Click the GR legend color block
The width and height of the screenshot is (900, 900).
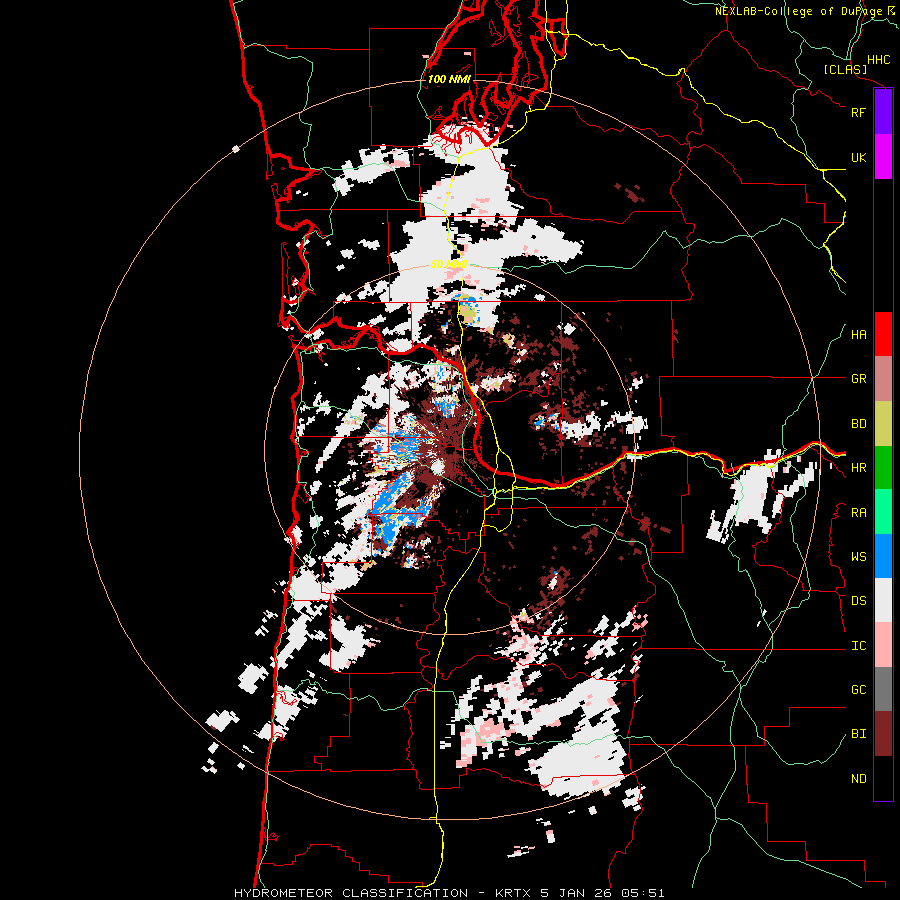coord(883,379)
